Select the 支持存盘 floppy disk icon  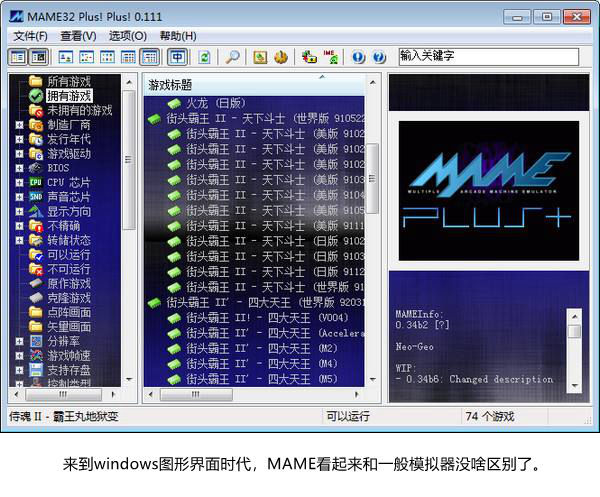(36, 370)
